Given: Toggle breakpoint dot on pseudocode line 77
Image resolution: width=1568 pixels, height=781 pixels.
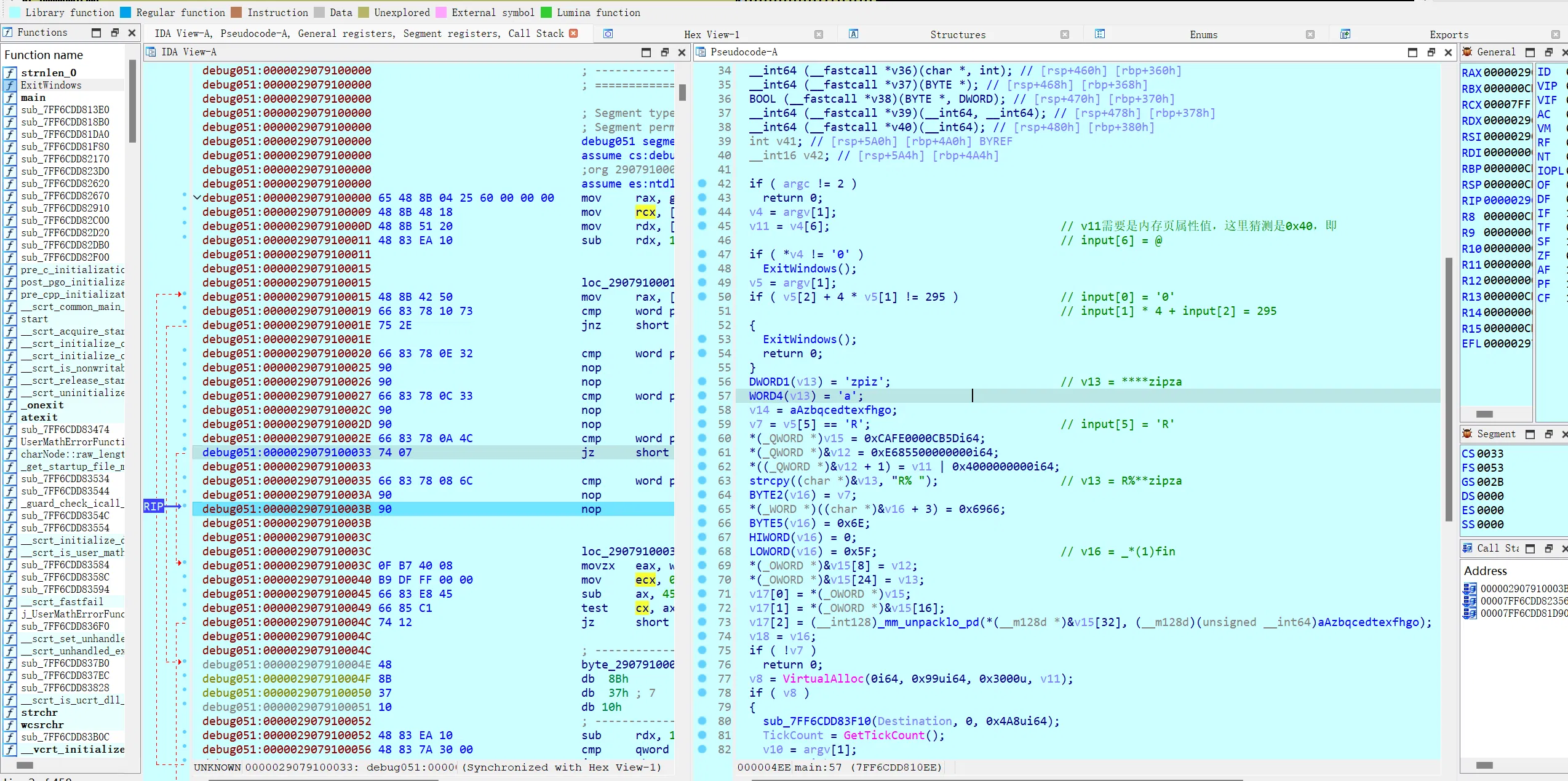Looking at the screenshot, I should (702, 678).
